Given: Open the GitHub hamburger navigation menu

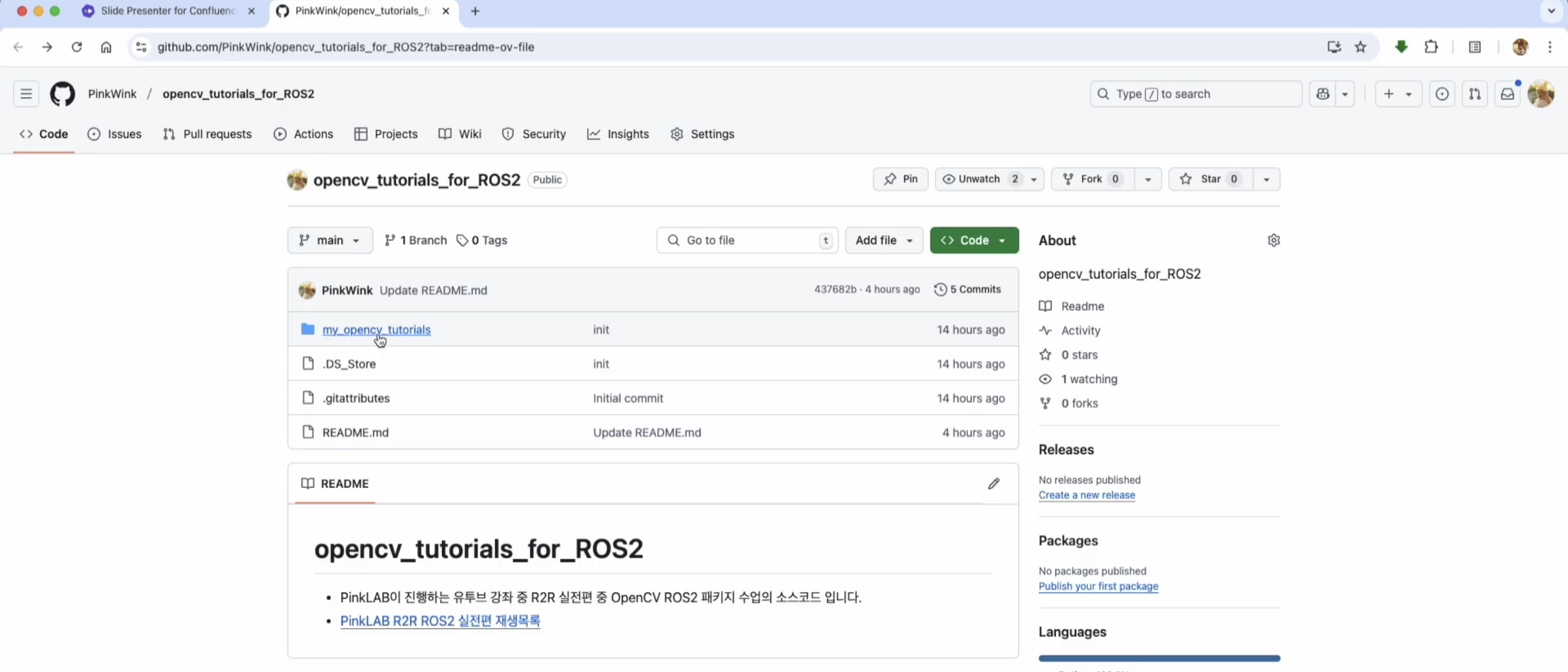Looking at the screenshot, I should (26, 94).
